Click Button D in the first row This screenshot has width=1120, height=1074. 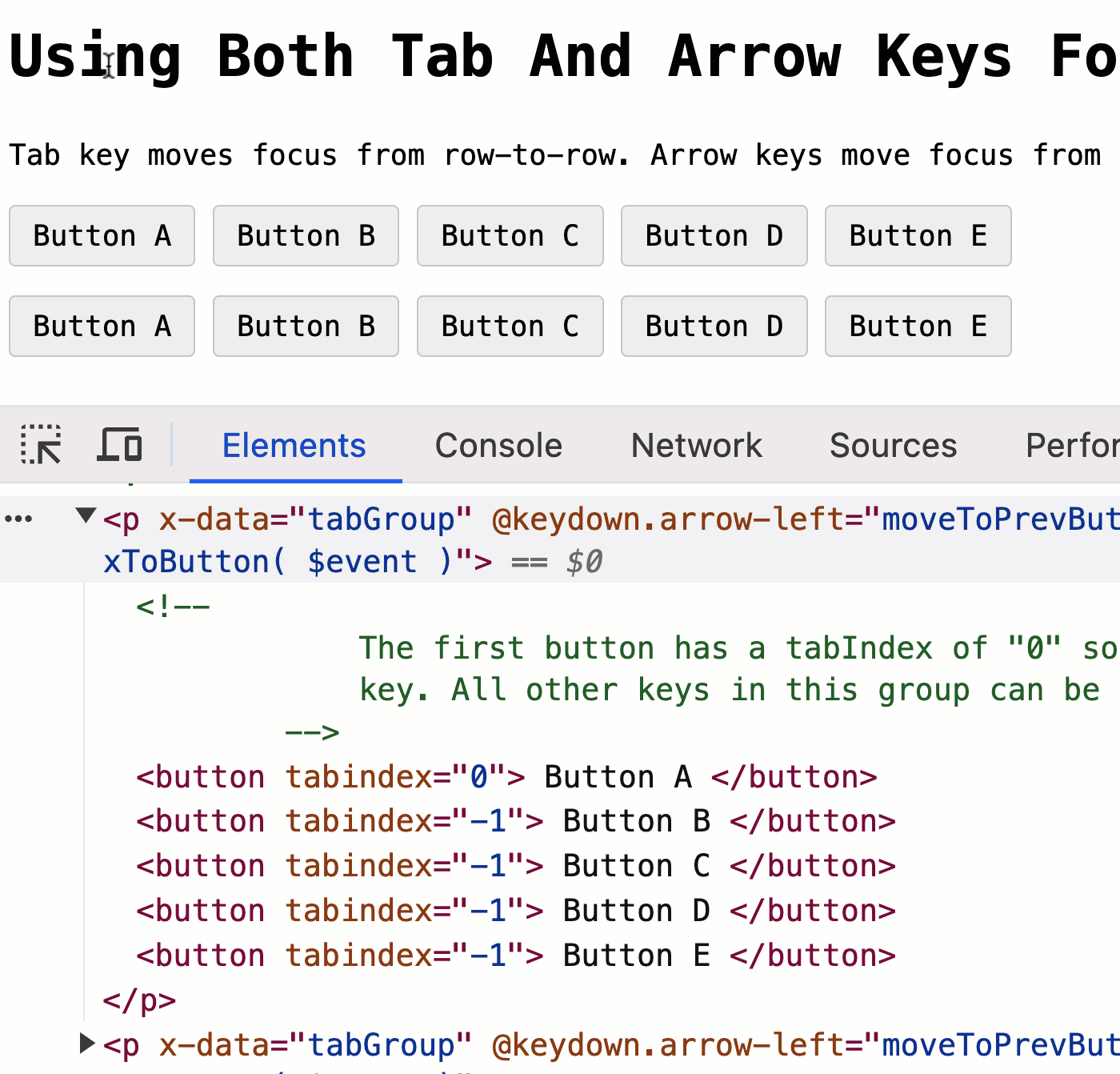(x=714, y=235)
